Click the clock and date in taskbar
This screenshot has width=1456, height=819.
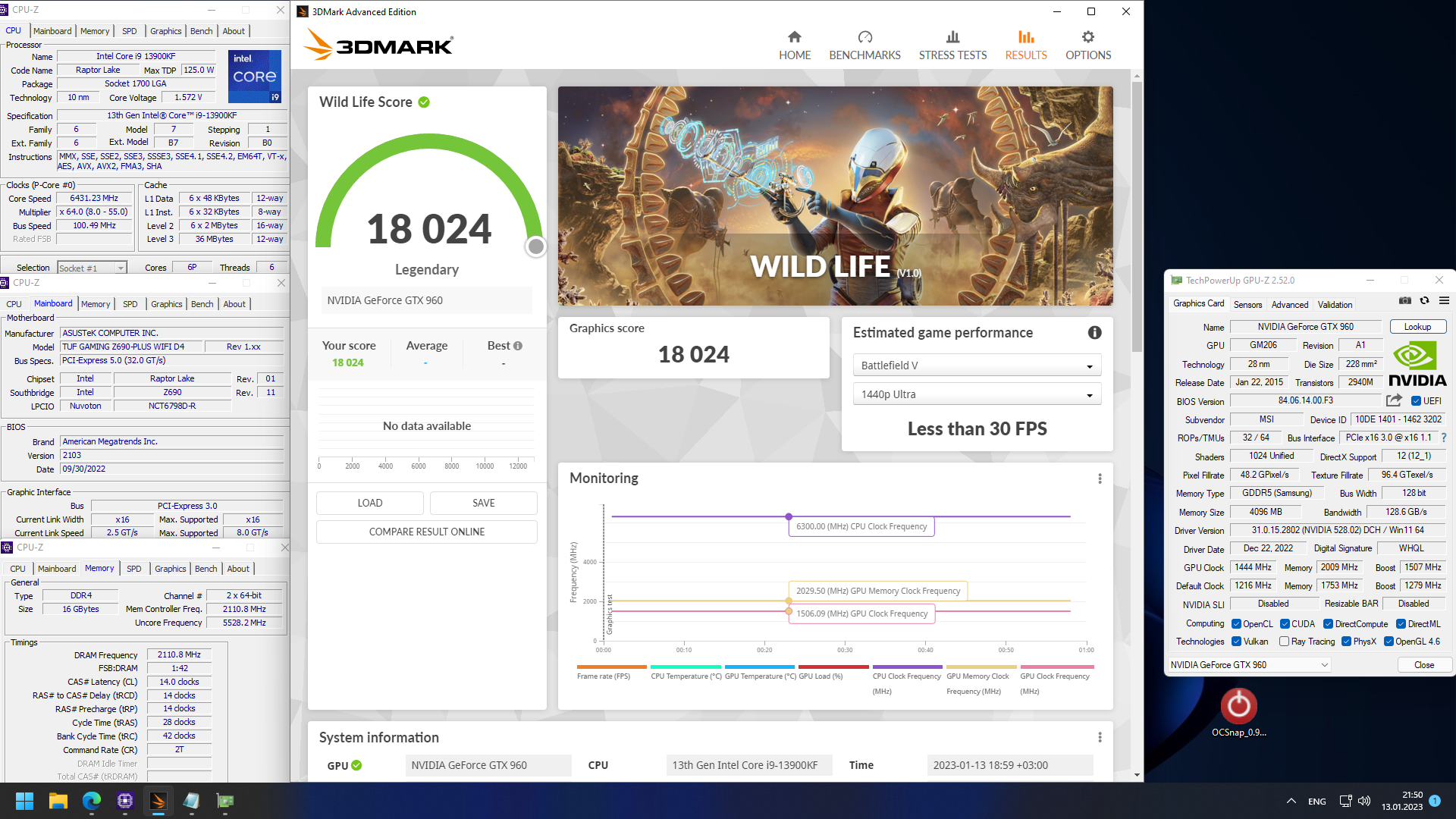point(1402,801)
